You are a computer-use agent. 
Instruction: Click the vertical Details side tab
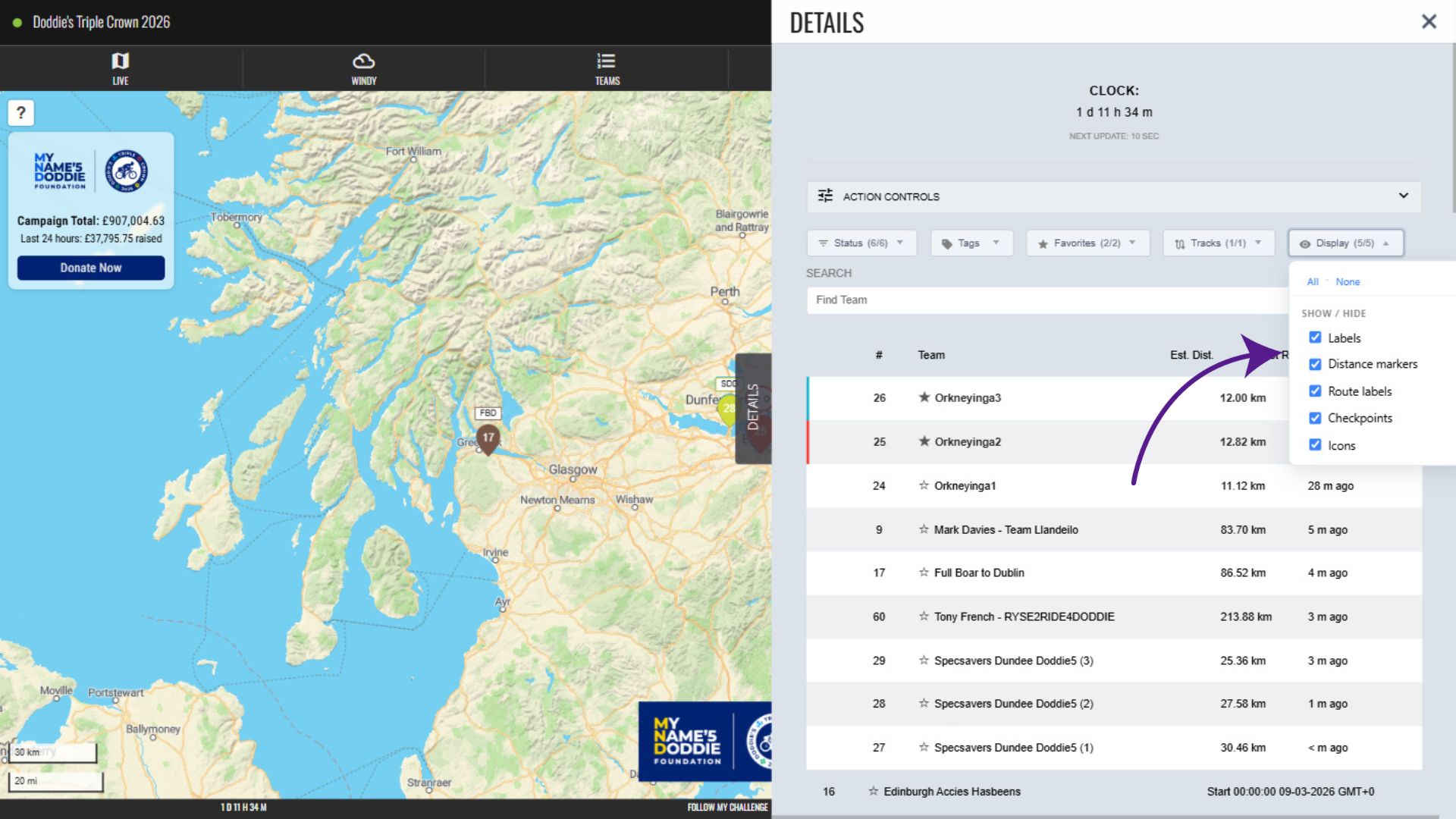point(752,408)
